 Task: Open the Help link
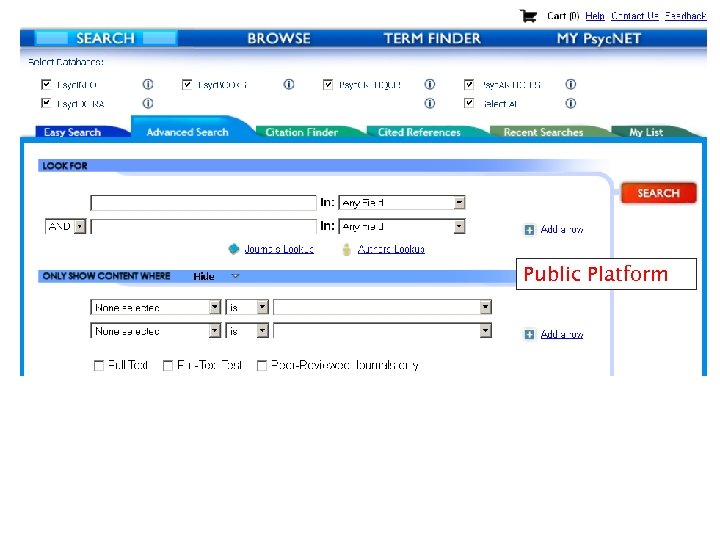pos(595,16)
